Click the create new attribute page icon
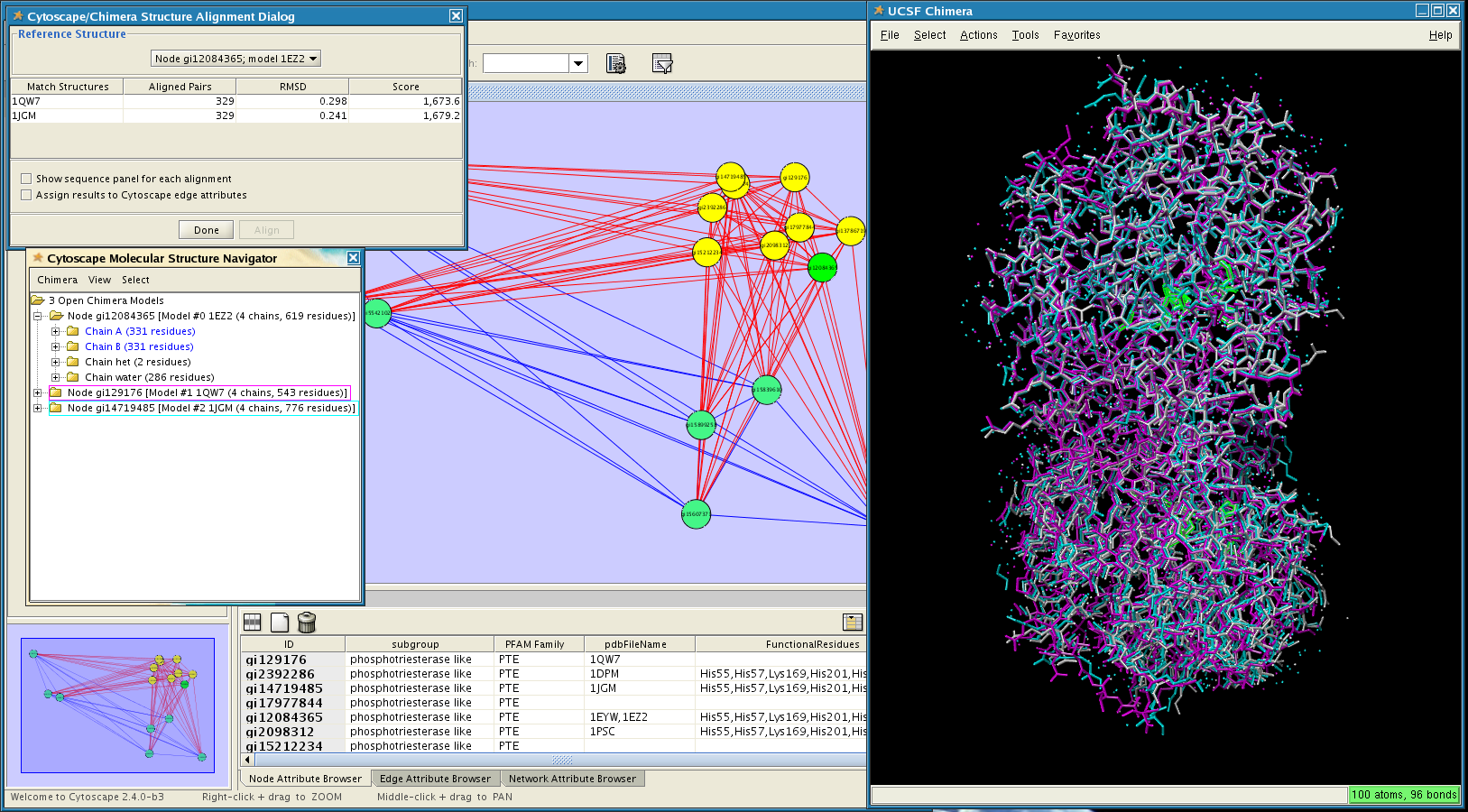The height and width of the screenshot is (812, 1468). (280, 623)
